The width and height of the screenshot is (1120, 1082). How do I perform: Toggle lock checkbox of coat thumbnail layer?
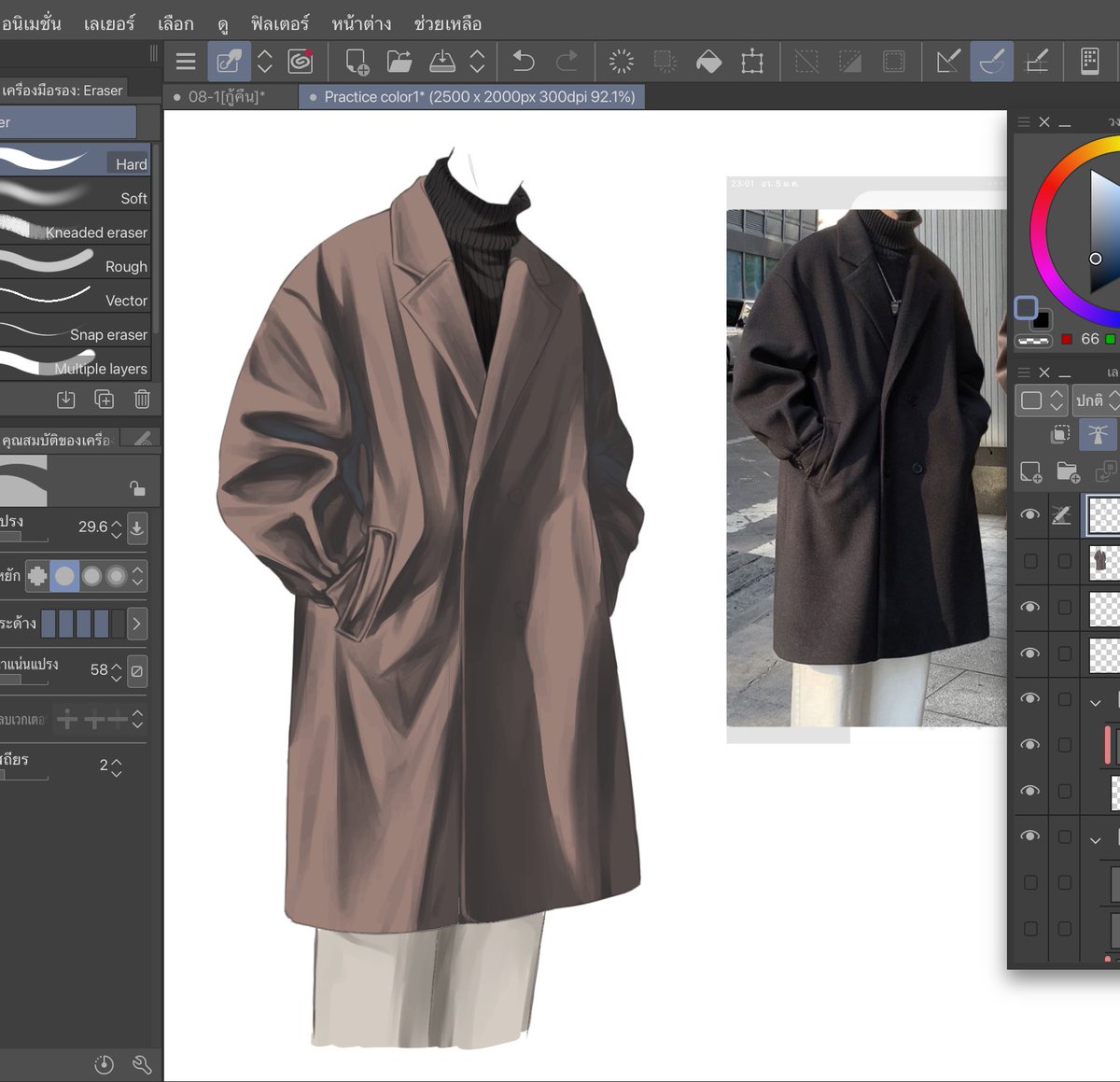1064,561
